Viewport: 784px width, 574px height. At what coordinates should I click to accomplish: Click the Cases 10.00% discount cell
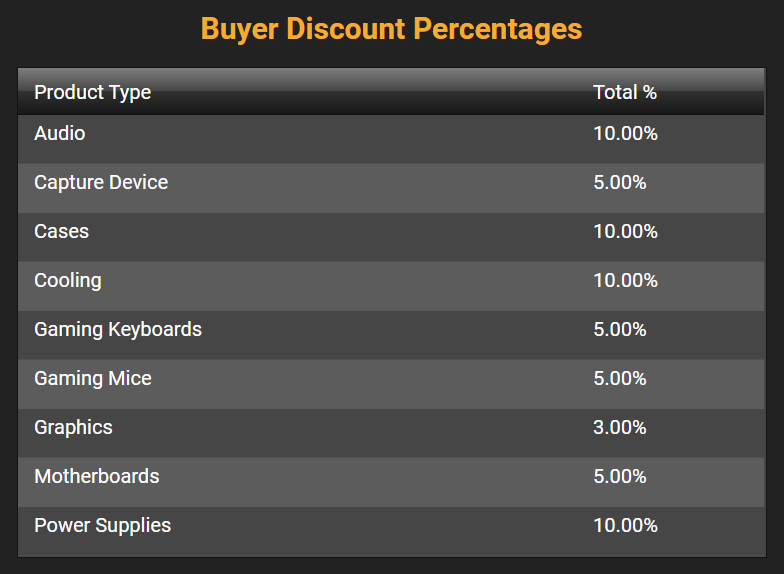[625, 231]
